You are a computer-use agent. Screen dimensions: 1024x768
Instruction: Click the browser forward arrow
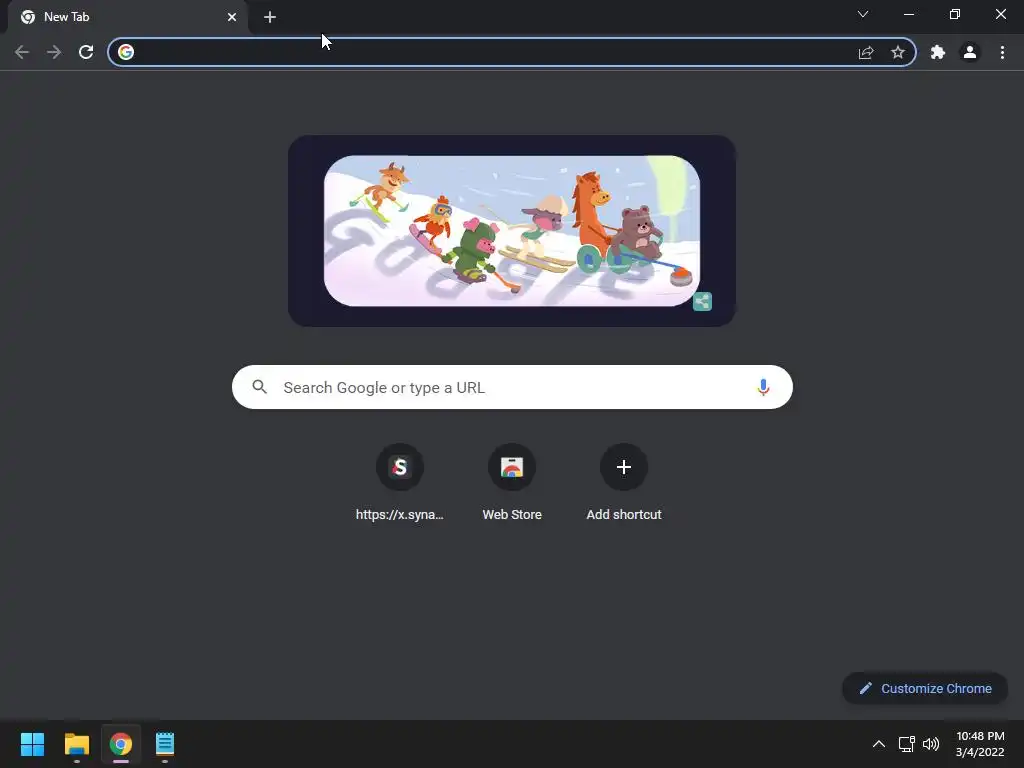point(54,52)
